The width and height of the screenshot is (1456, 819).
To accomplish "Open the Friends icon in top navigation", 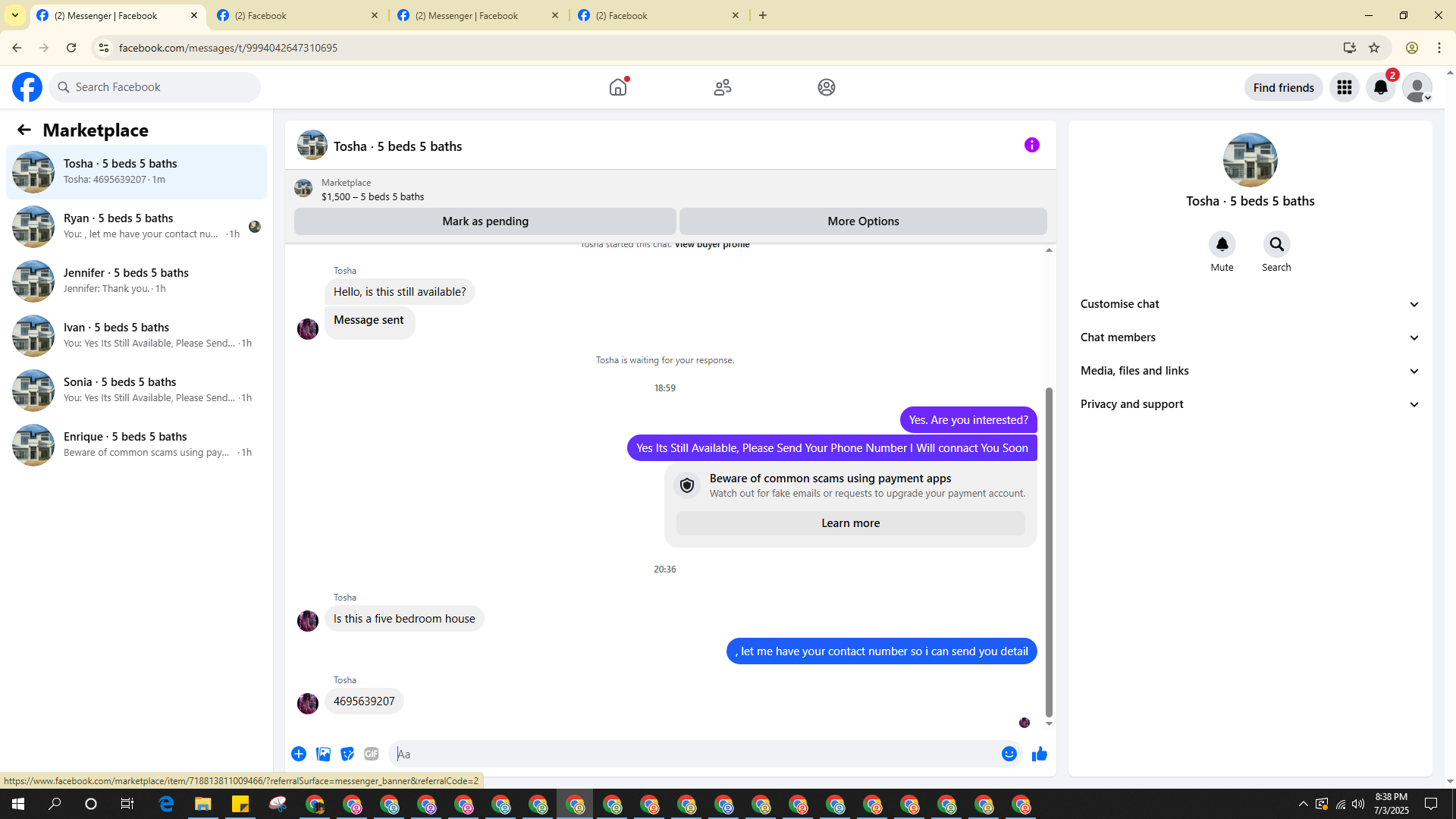I will 722,87.
